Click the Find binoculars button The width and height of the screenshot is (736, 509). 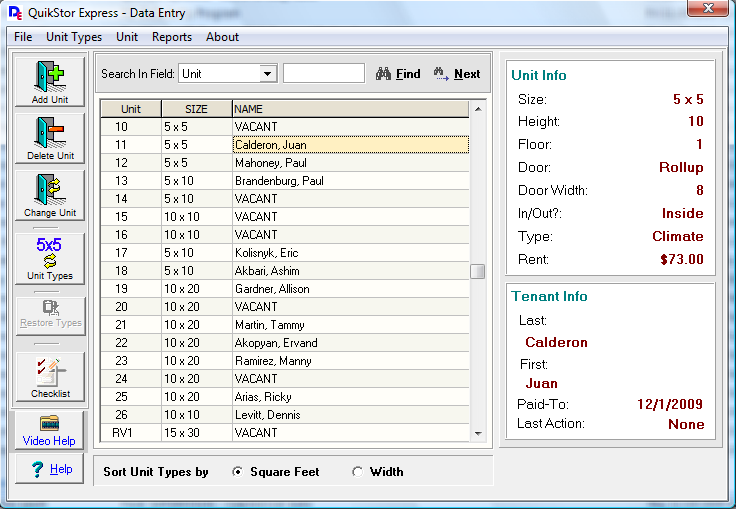click(x=398, y=74)
